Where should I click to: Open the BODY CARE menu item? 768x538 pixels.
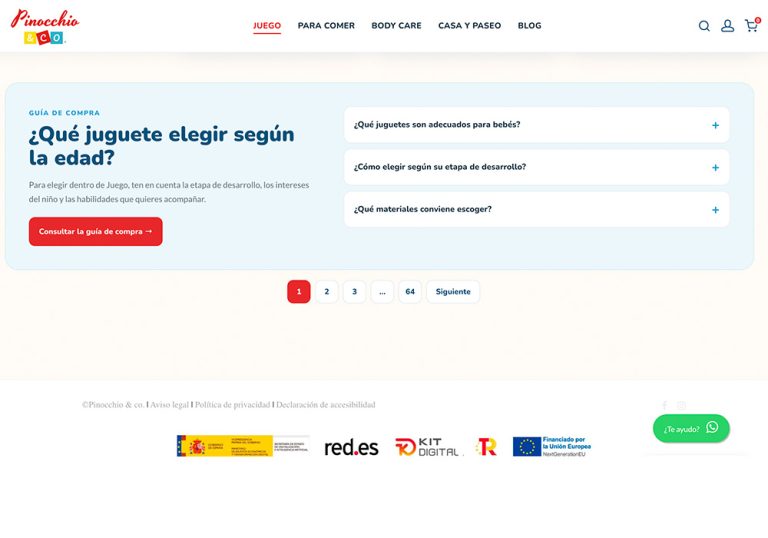[396, 25]
